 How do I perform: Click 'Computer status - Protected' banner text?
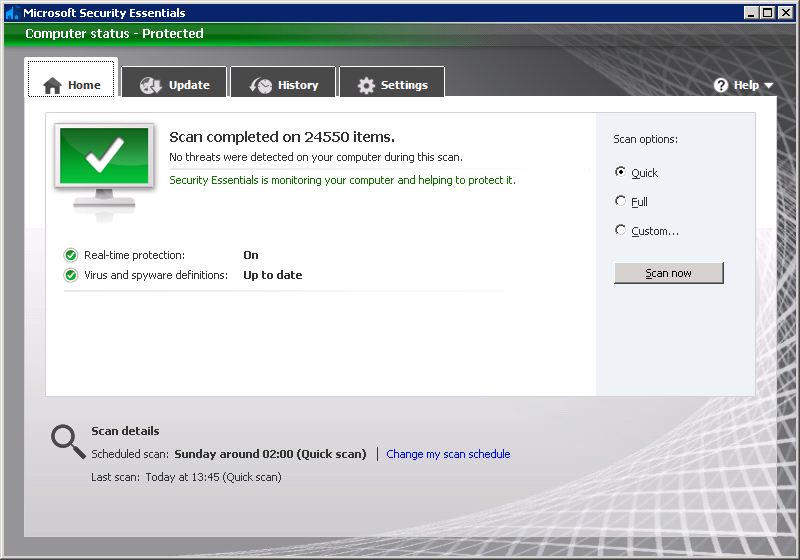click(114, 34)
